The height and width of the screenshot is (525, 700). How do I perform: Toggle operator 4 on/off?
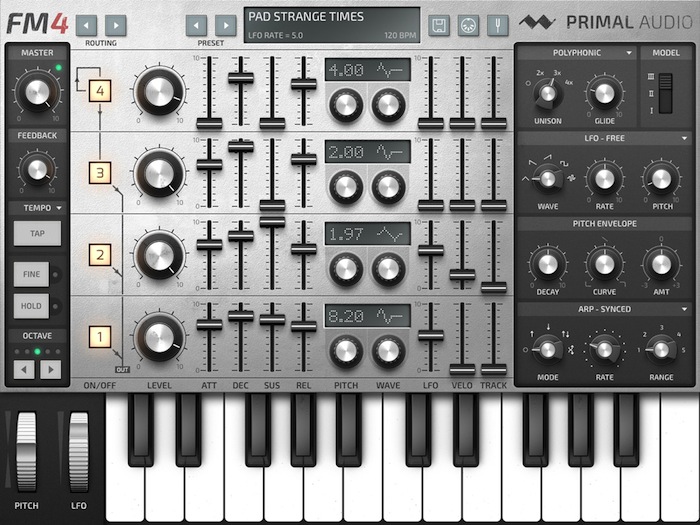click(x=100, y=91)
